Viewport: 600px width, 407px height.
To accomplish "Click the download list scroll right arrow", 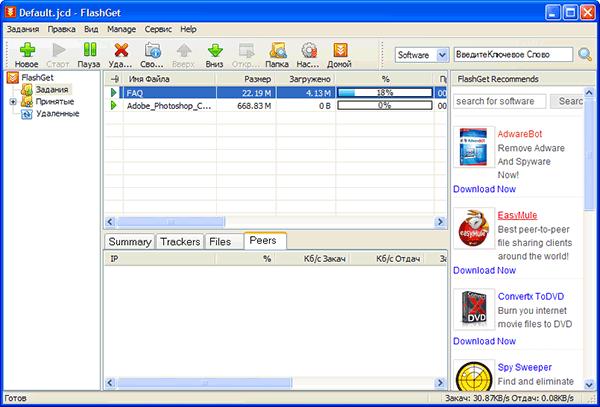I will [440, 221].
